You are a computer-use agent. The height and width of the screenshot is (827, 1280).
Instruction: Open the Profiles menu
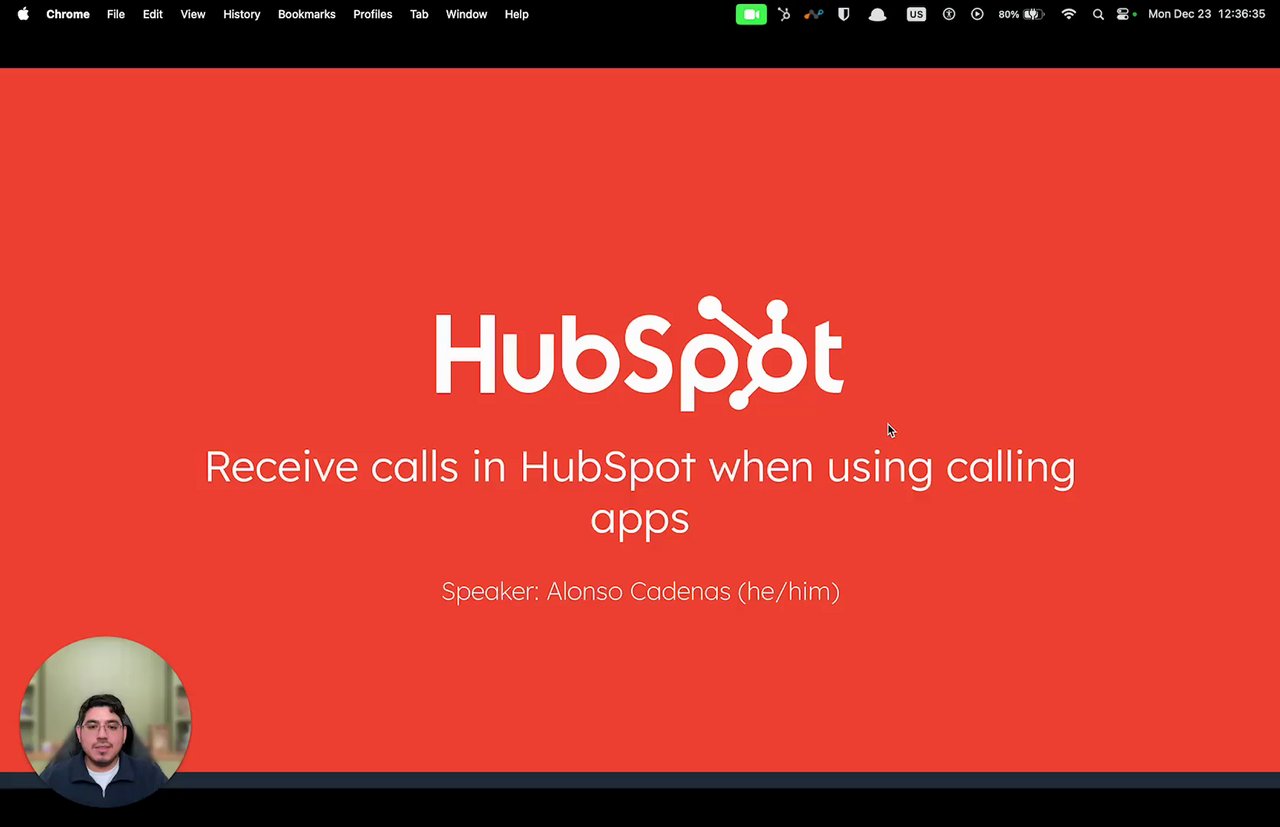click(373, 14)
